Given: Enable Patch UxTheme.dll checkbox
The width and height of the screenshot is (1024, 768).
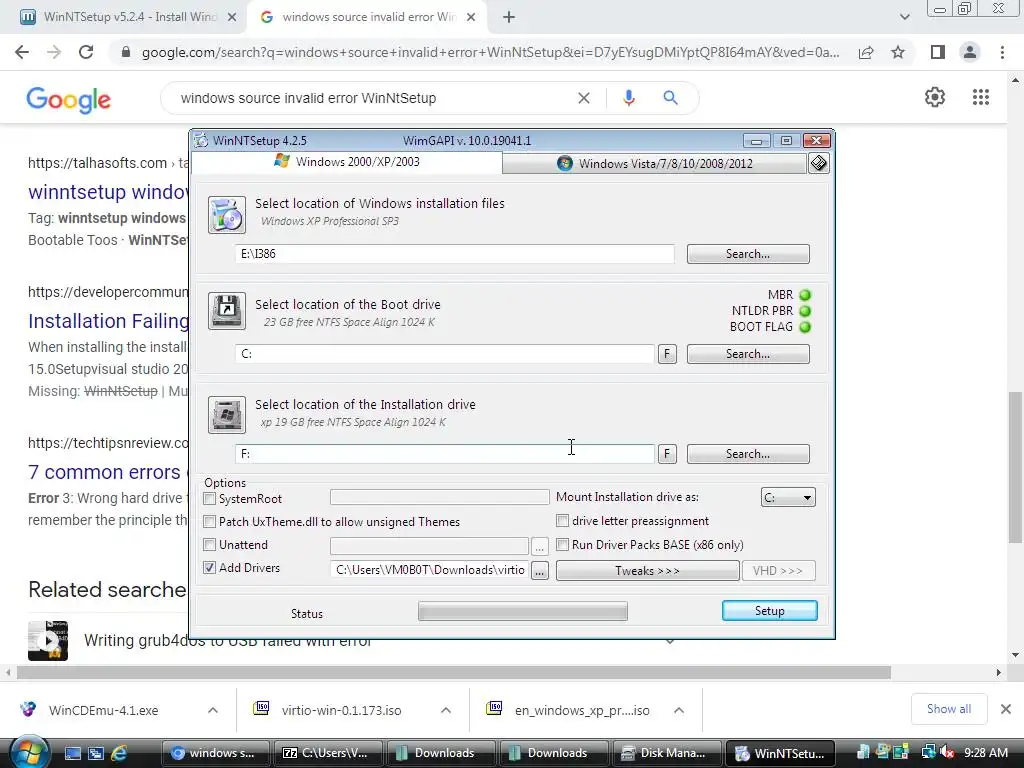Looking at the screenshot, I should click(210, 522).
